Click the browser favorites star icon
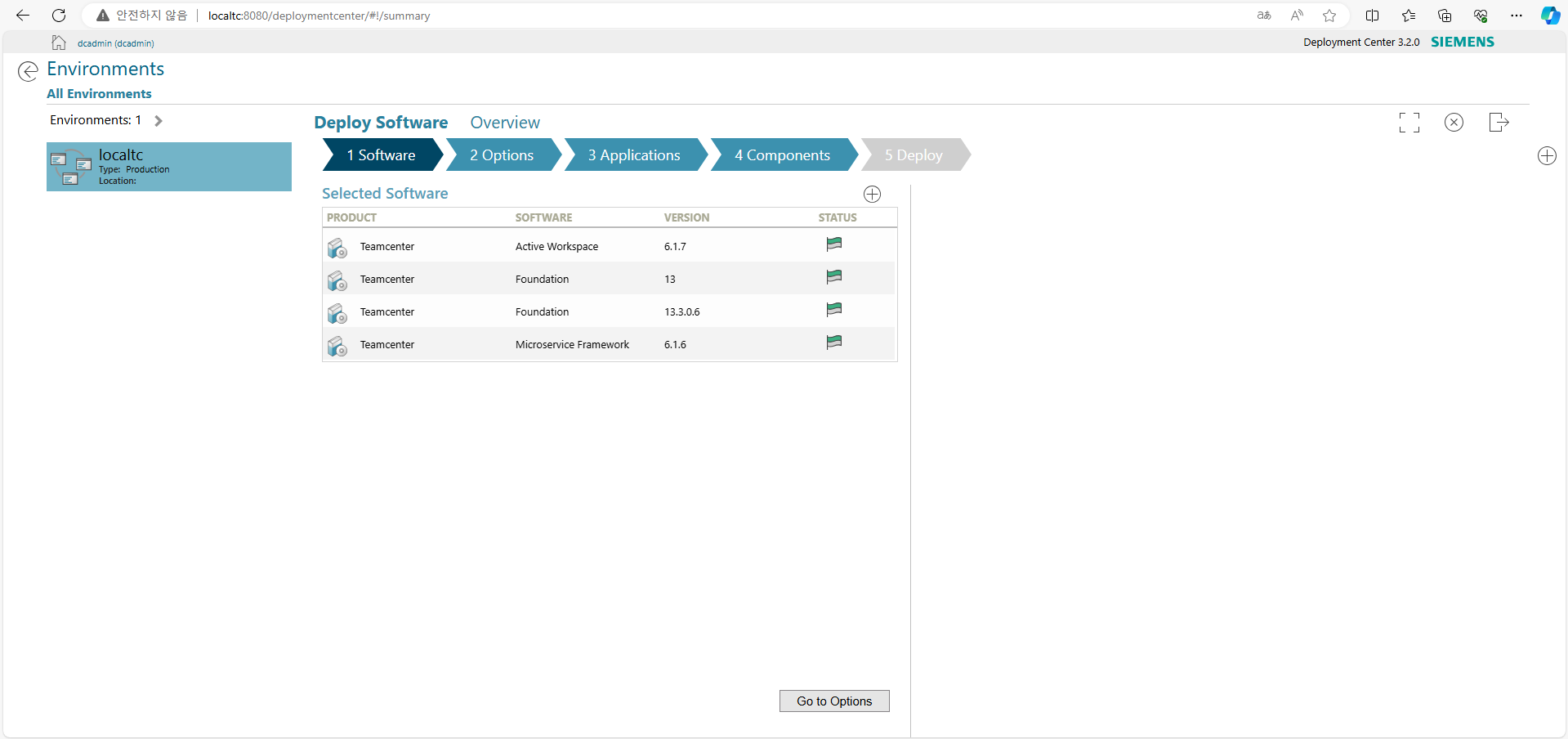The image size is (1568, 739). (x=1329, y=16)
